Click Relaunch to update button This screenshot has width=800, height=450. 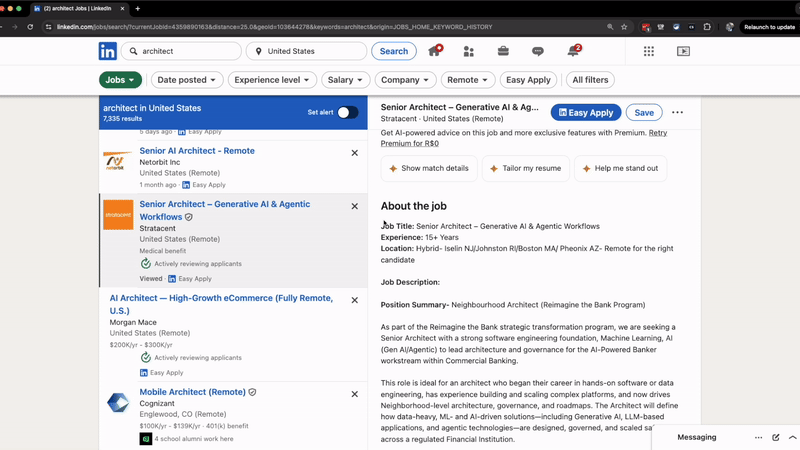tap(769, 27)
